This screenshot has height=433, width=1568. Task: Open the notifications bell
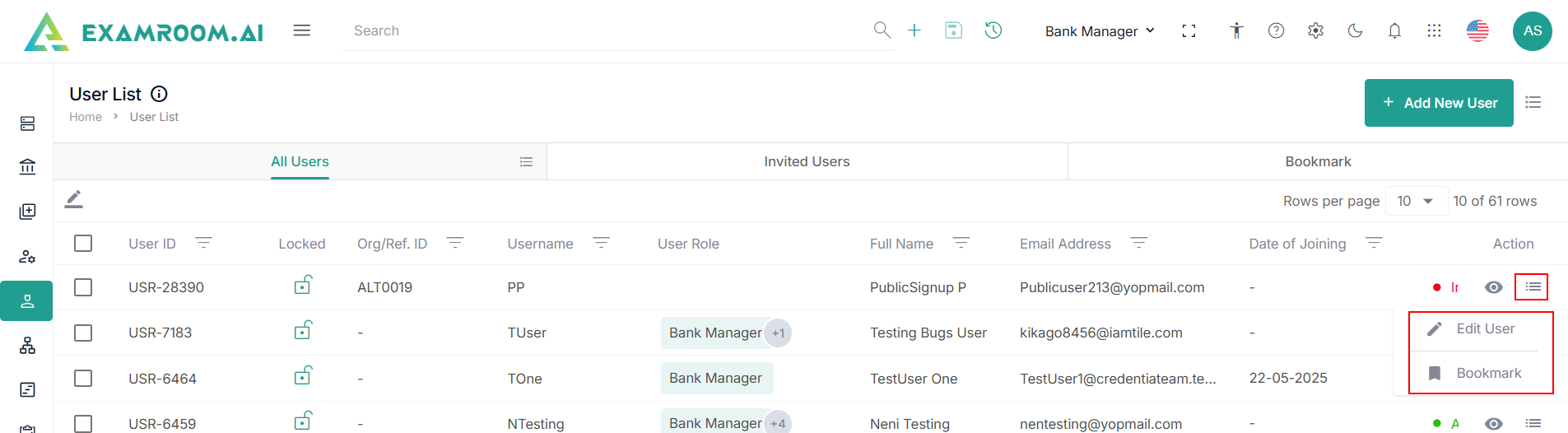(x=1394, y=30)
